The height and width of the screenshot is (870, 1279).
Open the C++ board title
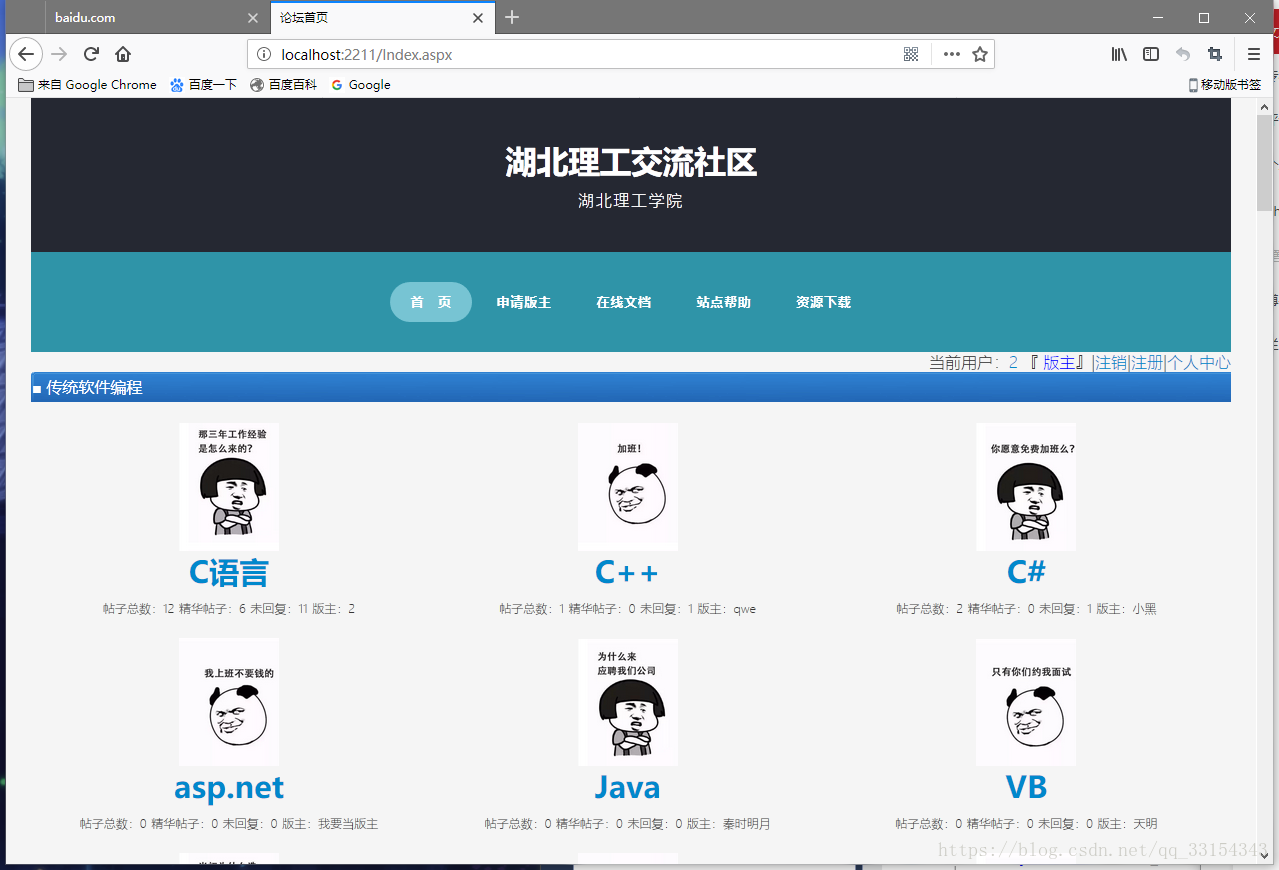point(627,572)
